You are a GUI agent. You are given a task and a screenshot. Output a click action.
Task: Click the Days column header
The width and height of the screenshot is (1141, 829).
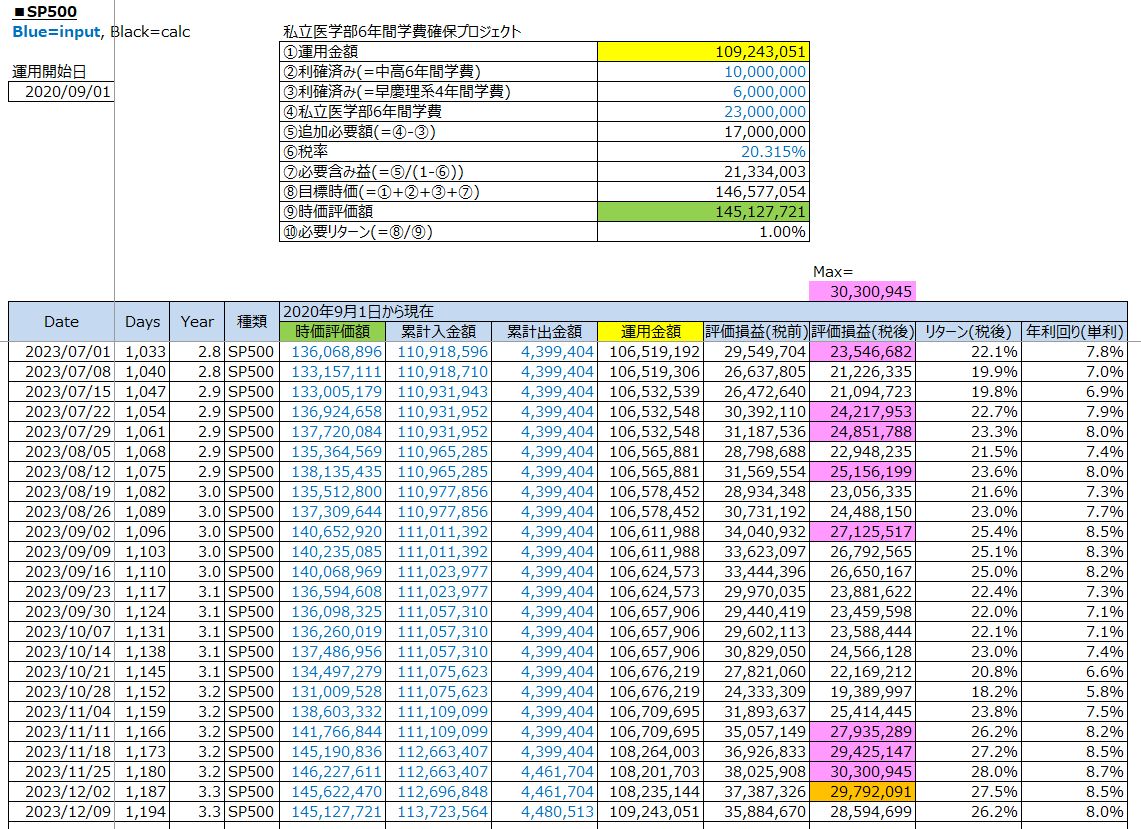pos(143,322)
